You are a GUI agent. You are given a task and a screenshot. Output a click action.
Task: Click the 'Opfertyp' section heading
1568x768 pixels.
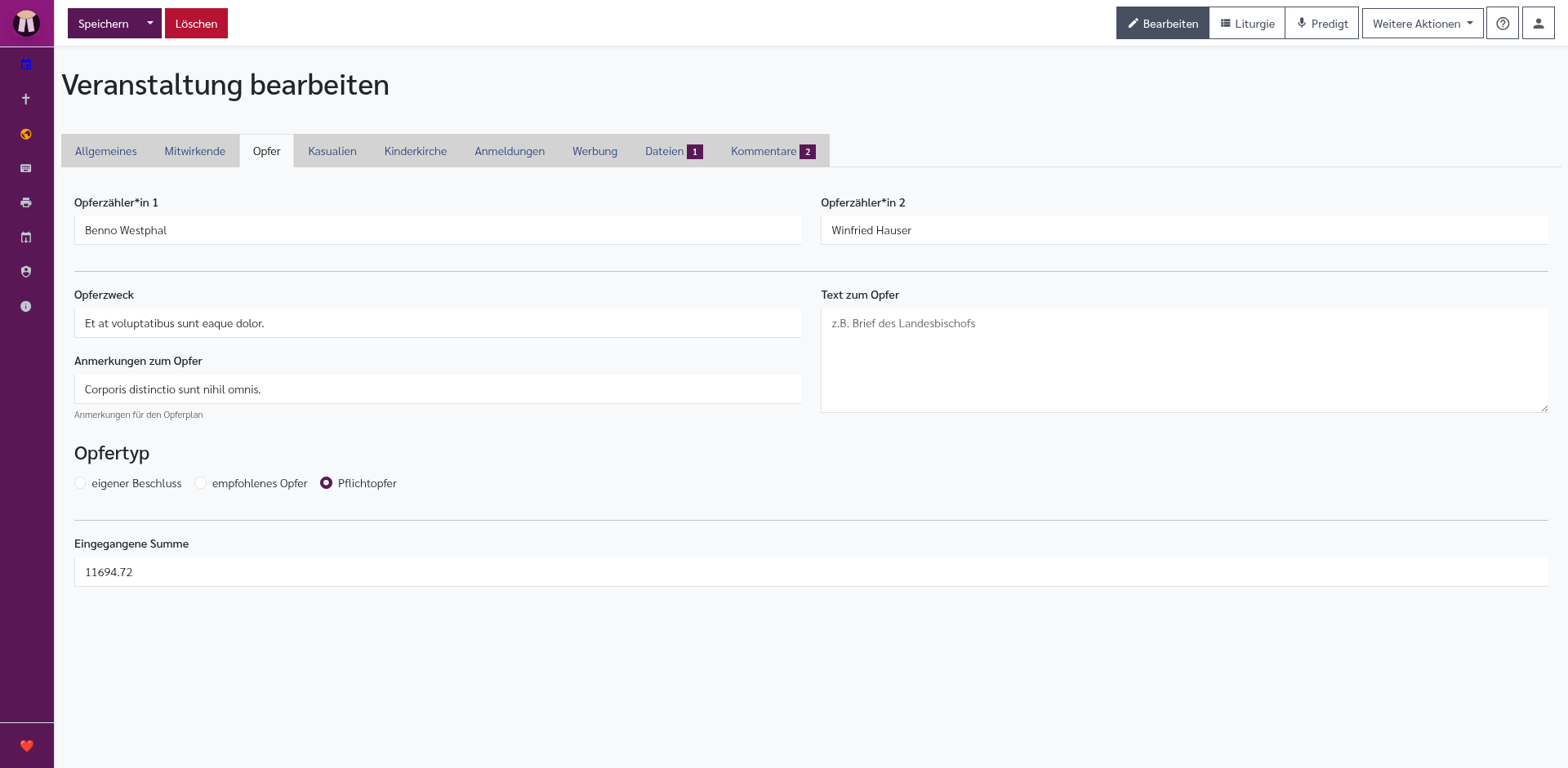point(112,453)
